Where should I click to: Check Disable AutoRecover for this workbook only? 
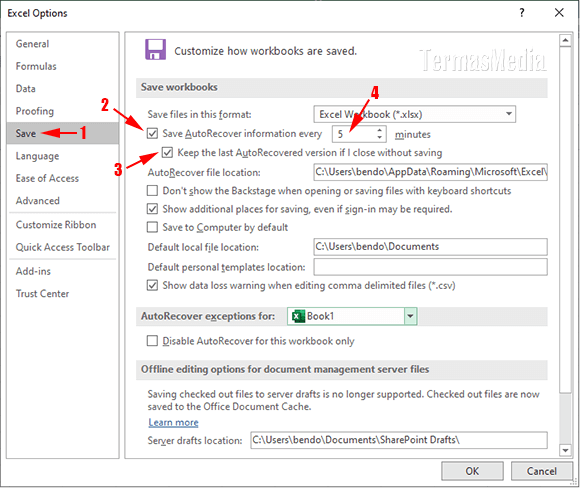(x=152, y=340)
